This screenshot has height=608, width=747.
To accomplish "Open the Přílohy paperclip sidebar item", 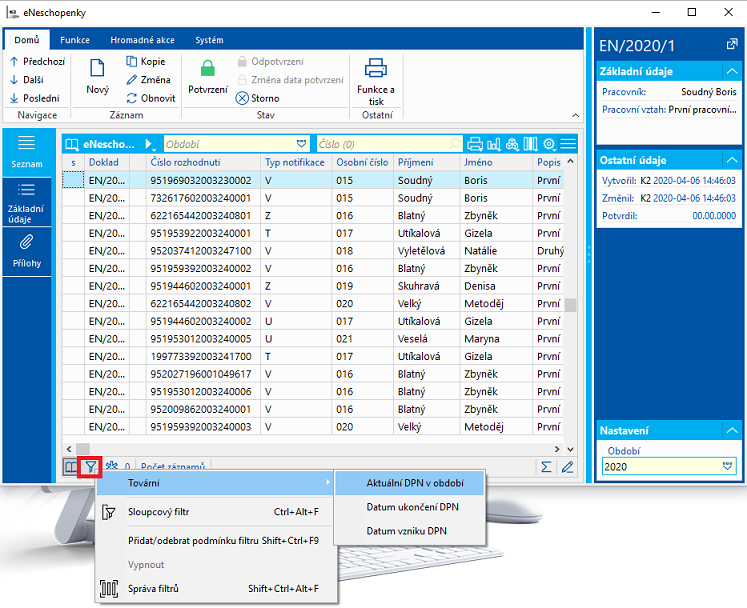I will point(27,247).
